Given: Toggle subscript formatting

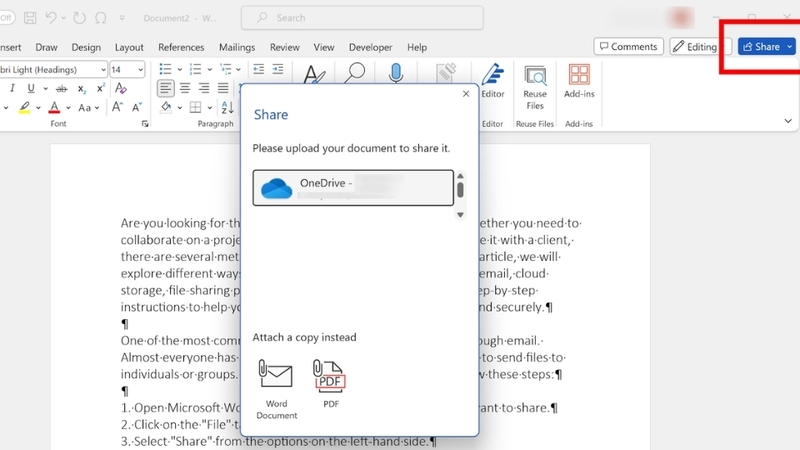Looking at the screenshot, I should 82,88.
